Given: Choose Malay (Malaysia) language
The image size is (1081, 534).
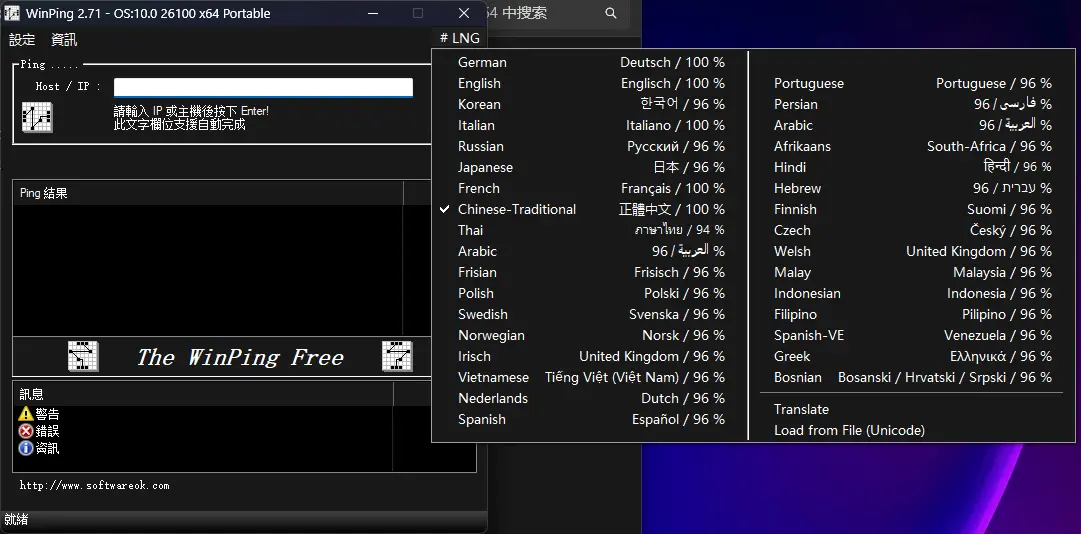Looking at the screenshot, I should click(x=911, y=273).
